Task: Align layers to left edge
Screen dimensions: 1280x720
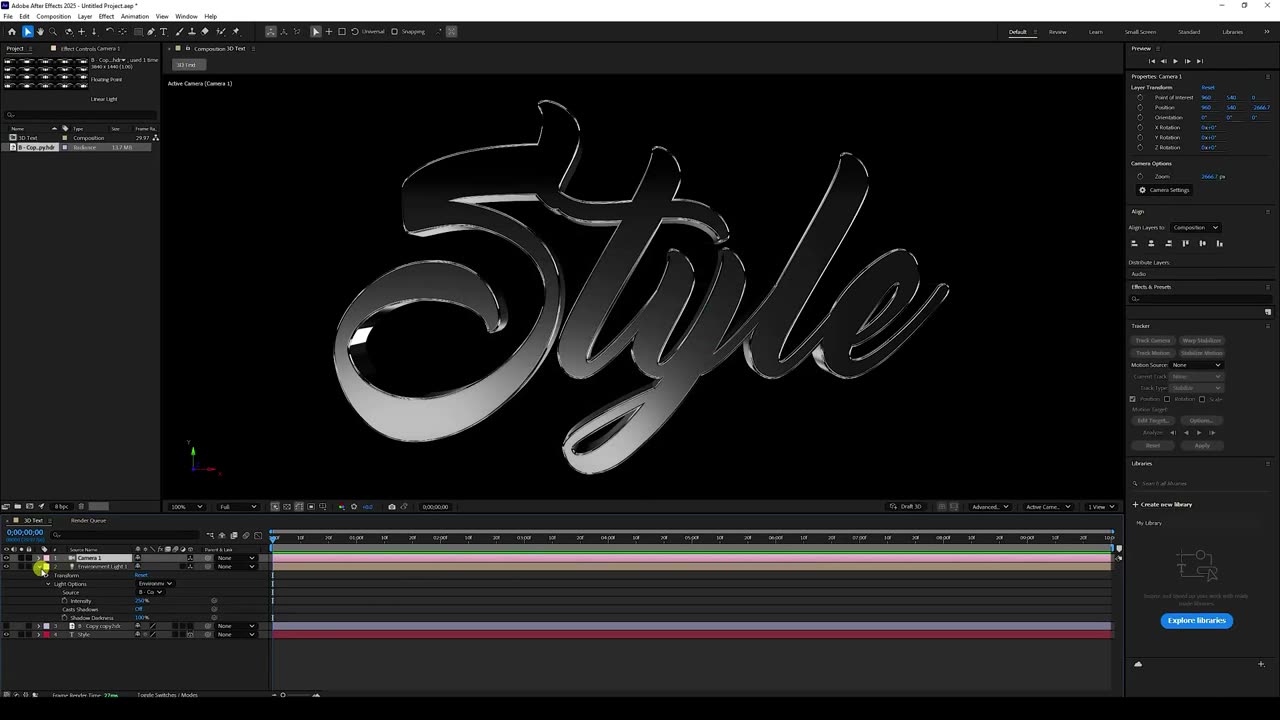Action: (x=1134, y=243)
